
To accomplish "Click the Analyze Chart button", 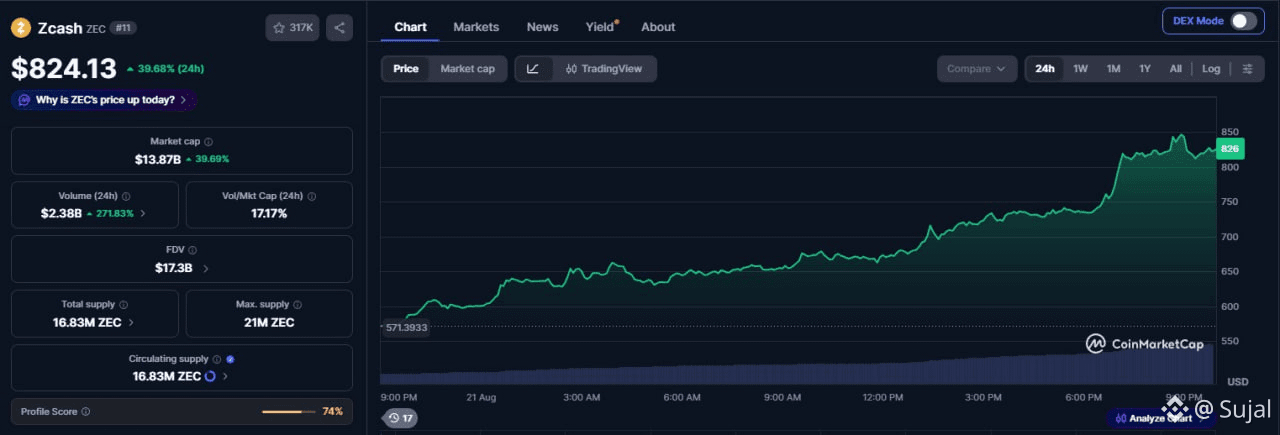I will pyautogui.click(x=1160, y=418).
